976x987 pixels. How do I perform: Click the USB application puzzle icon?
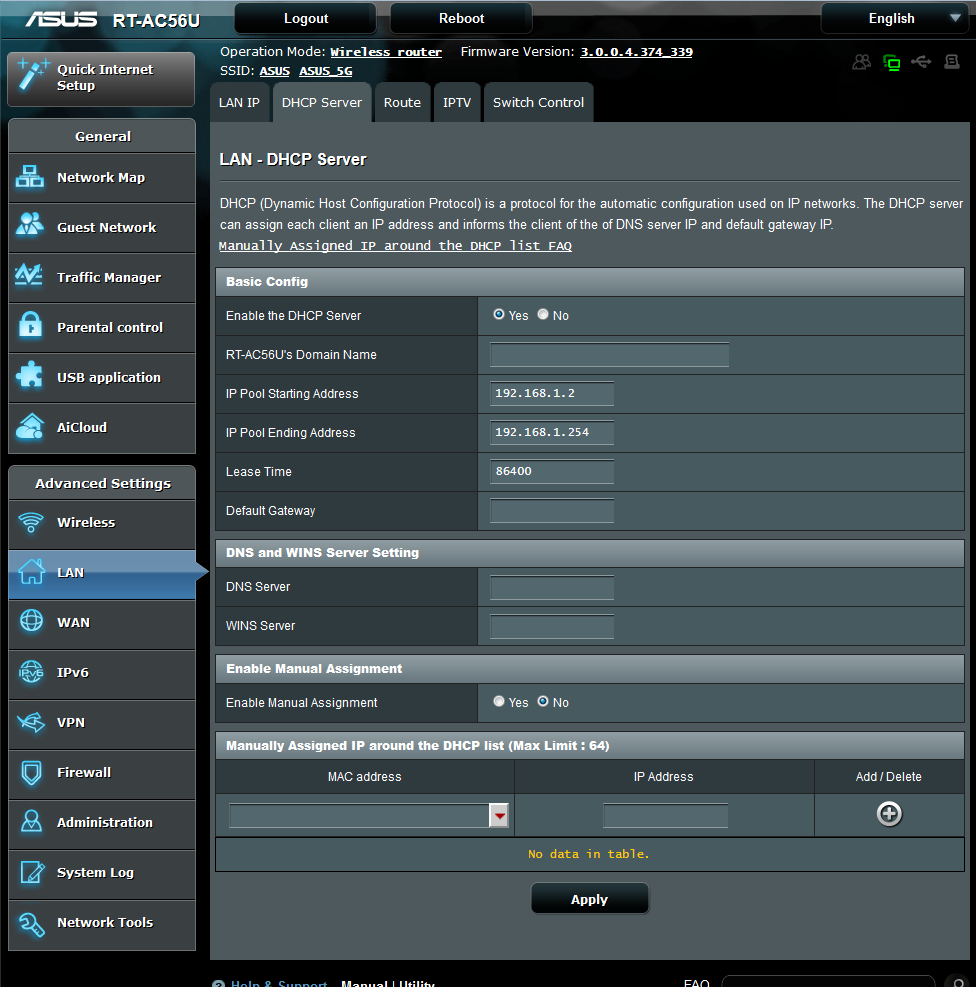coord(30,375)
